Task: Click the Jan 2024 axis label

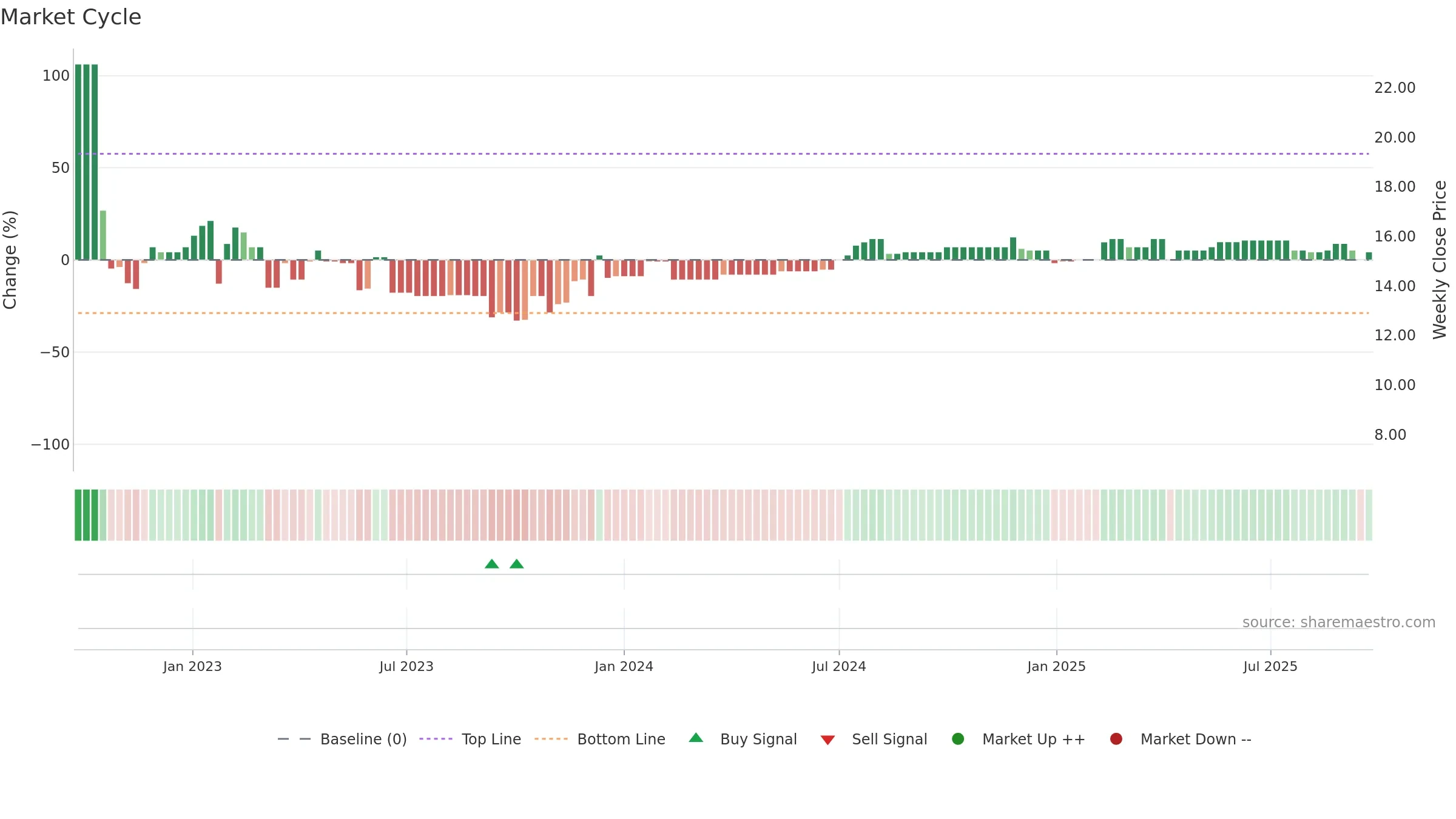Action: click(624, 667)
